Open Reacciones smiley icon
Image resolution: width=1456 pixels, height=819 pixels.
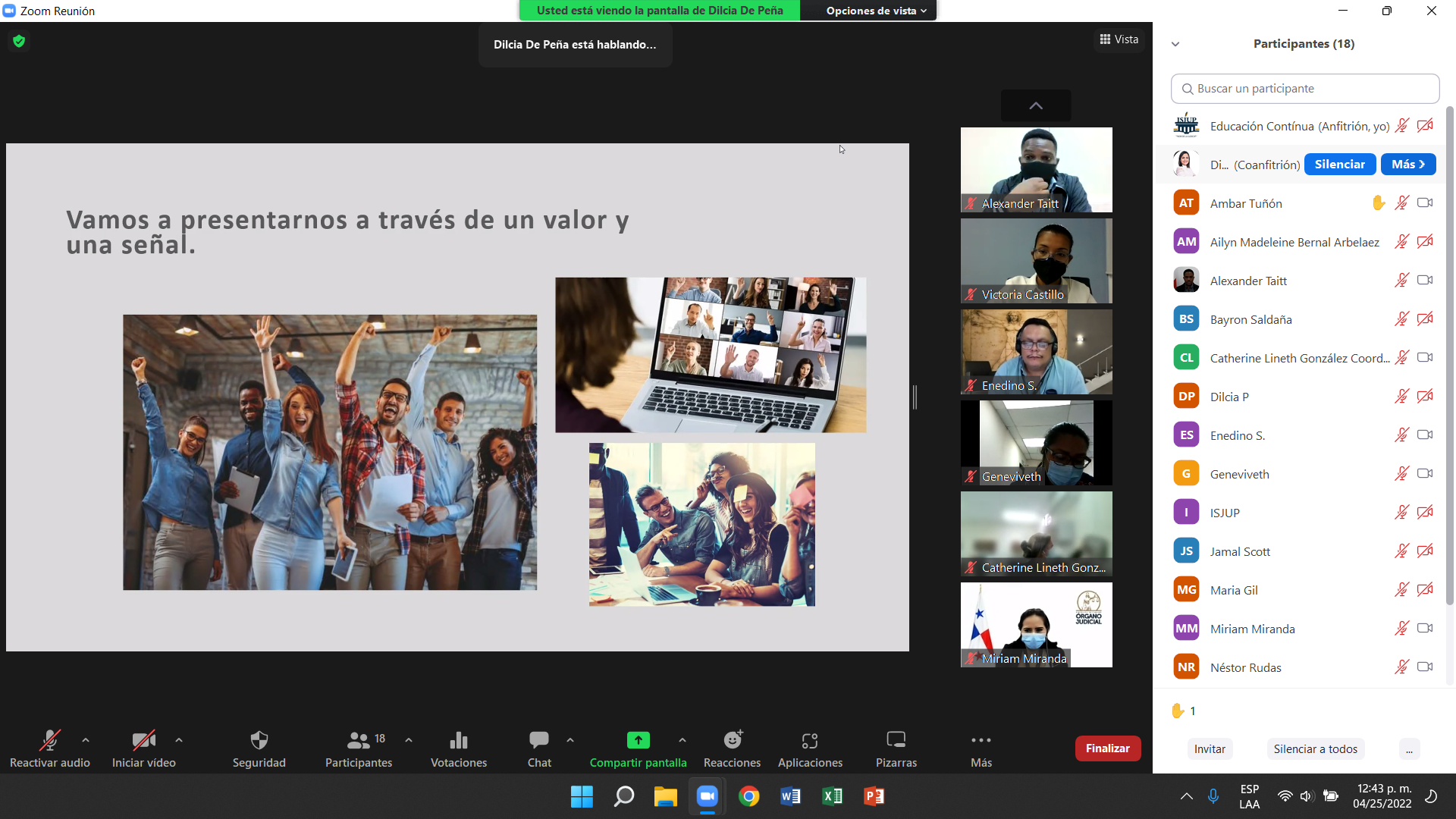(733, 739)
